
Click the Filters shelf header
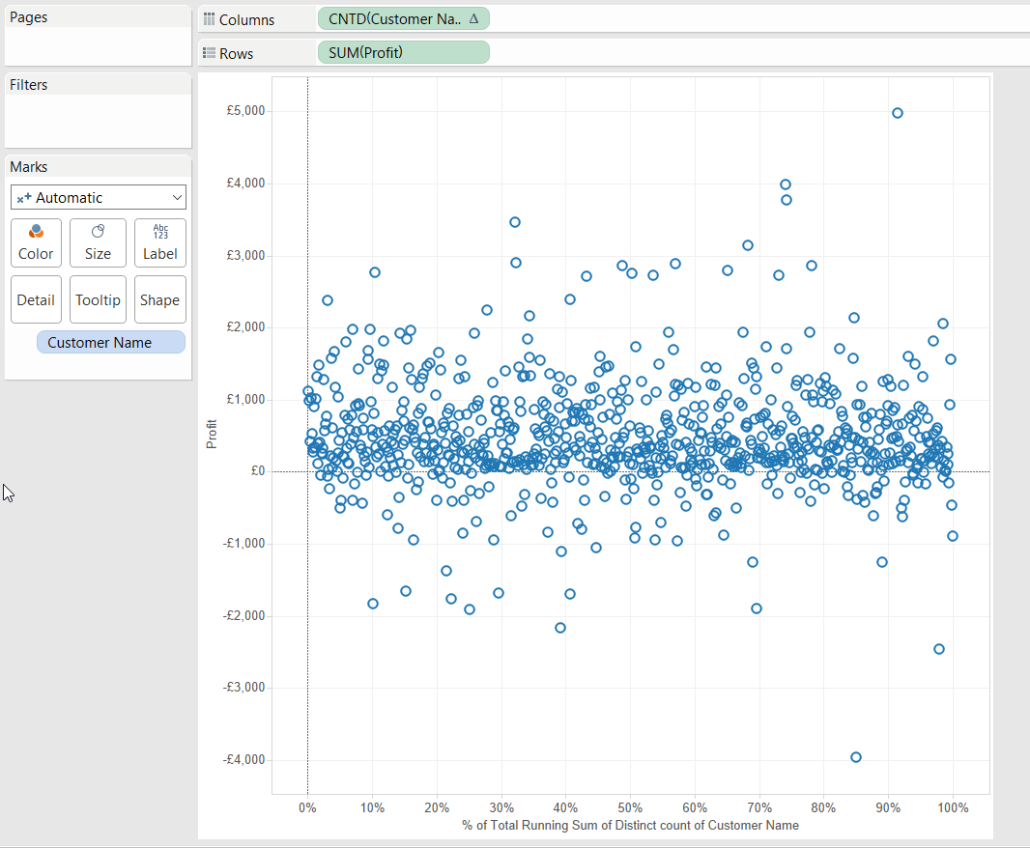(29, 85)
